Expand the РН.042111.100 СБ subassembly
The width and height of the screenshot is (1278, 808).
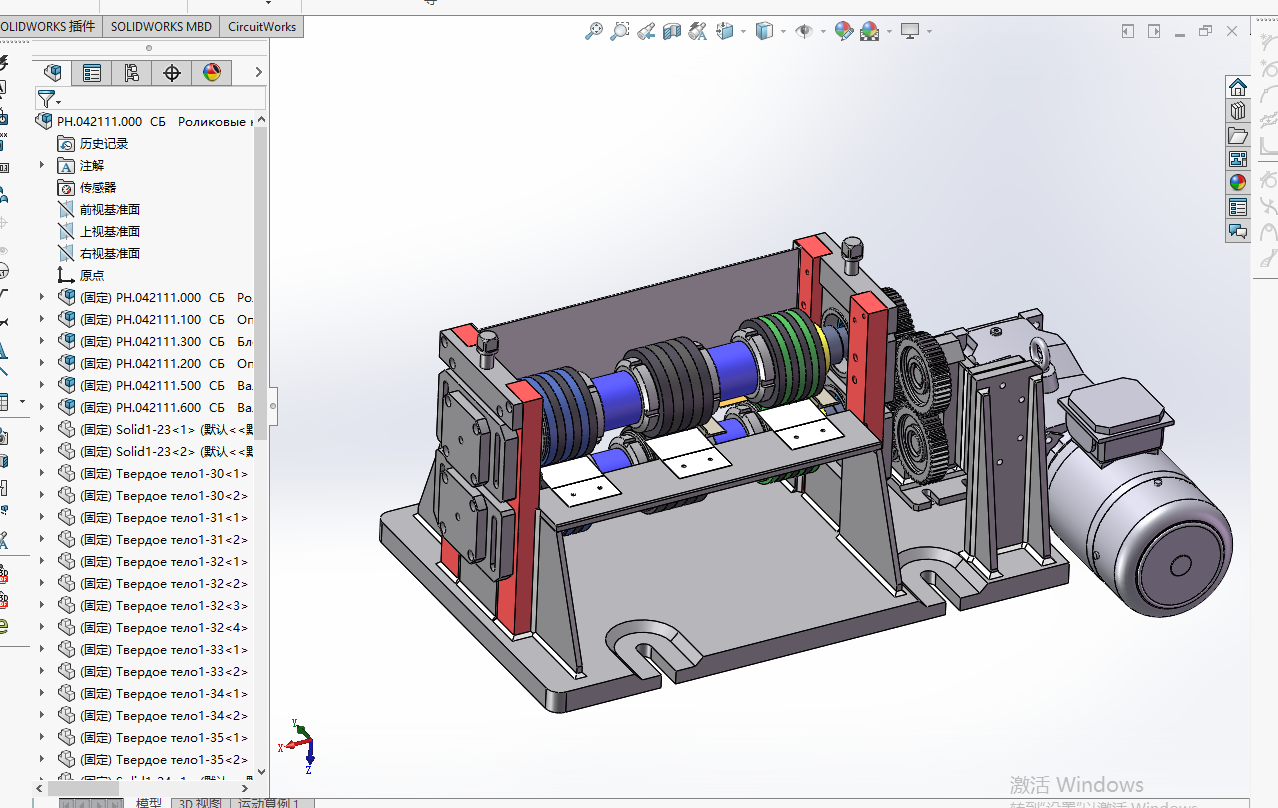42,319
